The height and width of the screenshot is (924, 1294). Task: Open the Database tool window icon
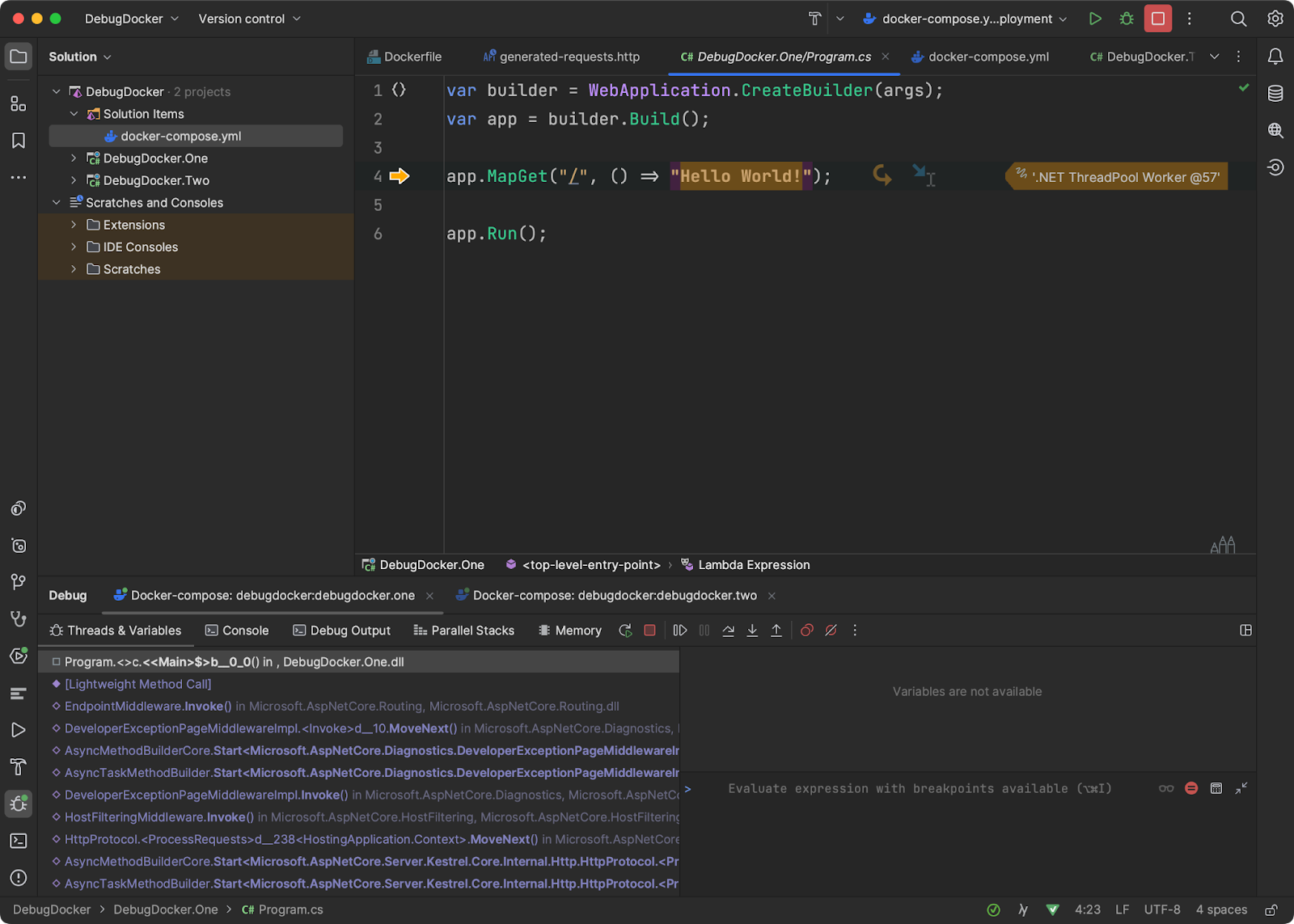[x=1275, y=93]
